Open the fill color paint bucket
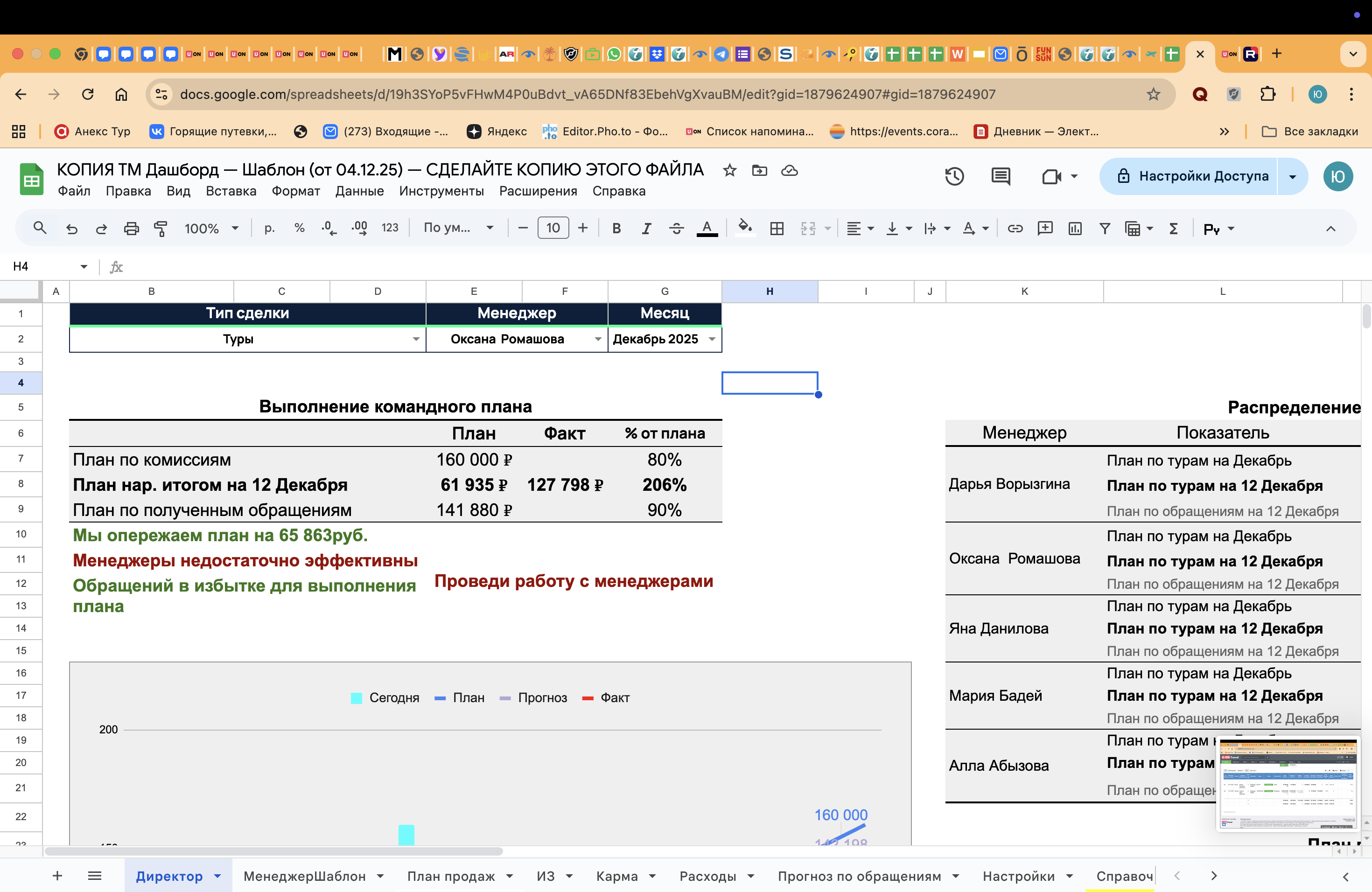1372x892 pixels. [745, 228]
